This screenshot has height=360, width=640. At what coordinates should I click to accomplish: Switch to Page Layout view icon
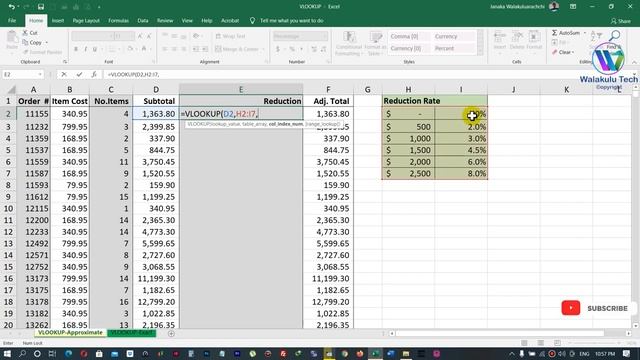540,343
